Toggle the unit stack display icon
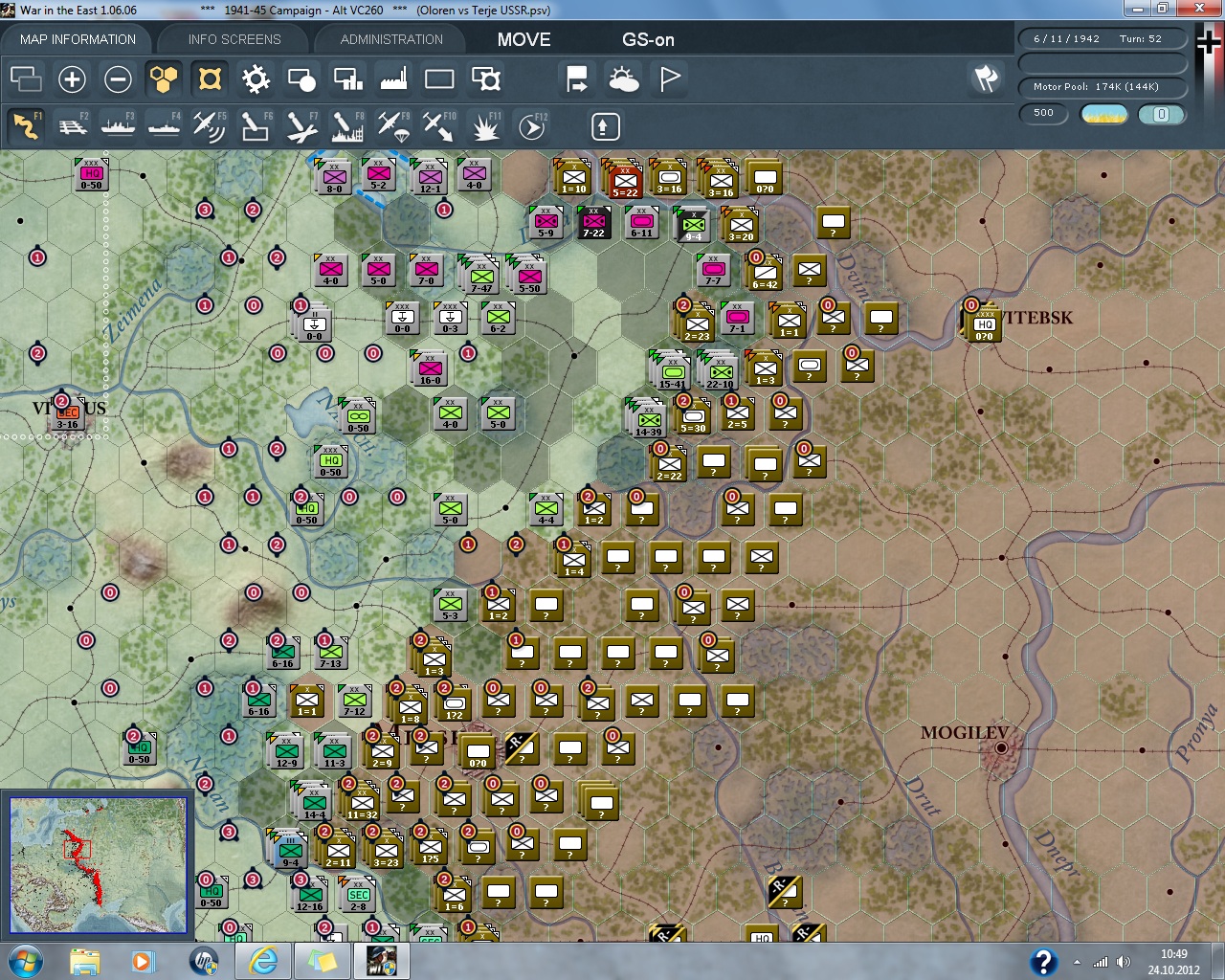 [26, 79]
